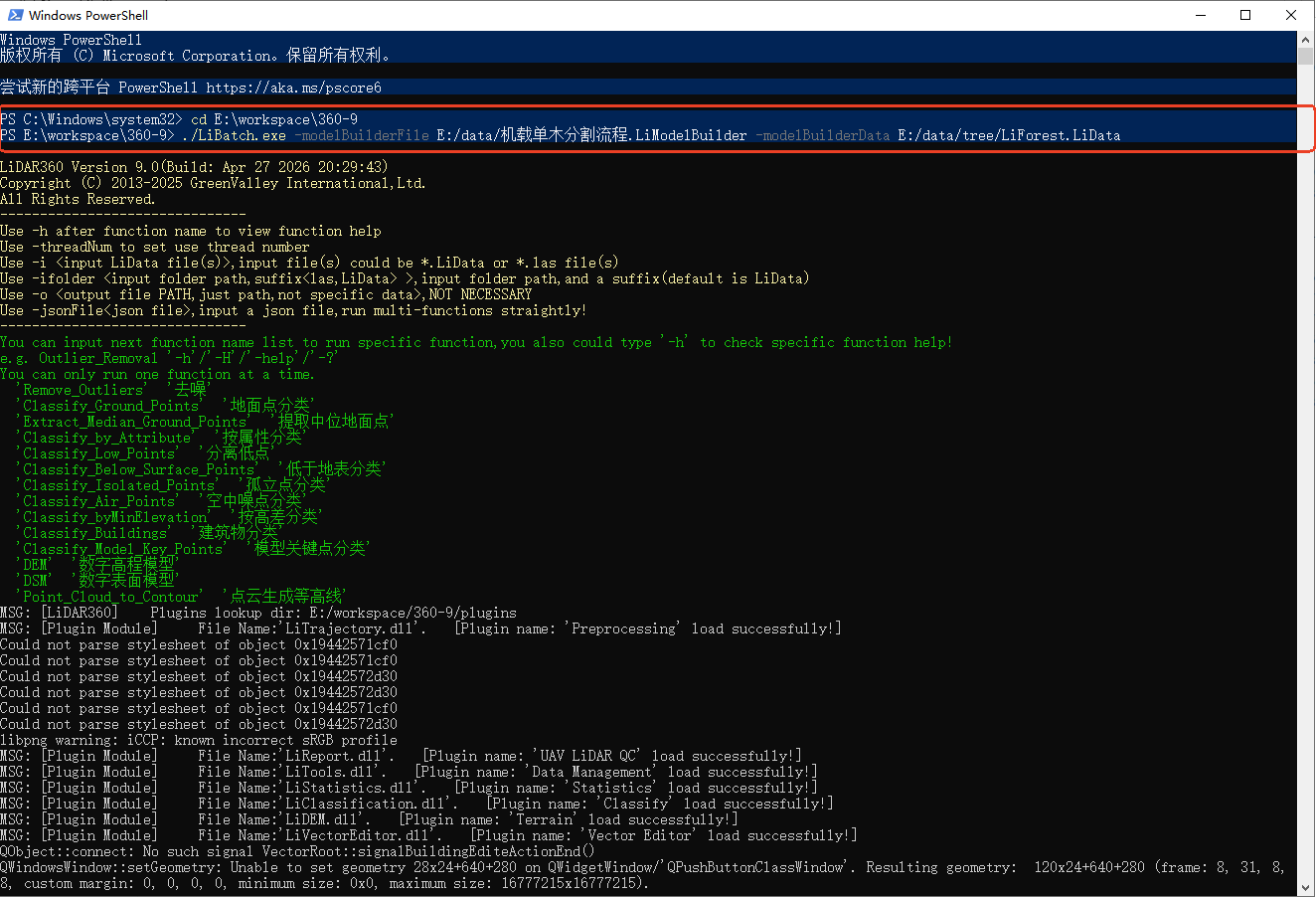Click the 'libpng warning: iCCP' line

[199, 740]
